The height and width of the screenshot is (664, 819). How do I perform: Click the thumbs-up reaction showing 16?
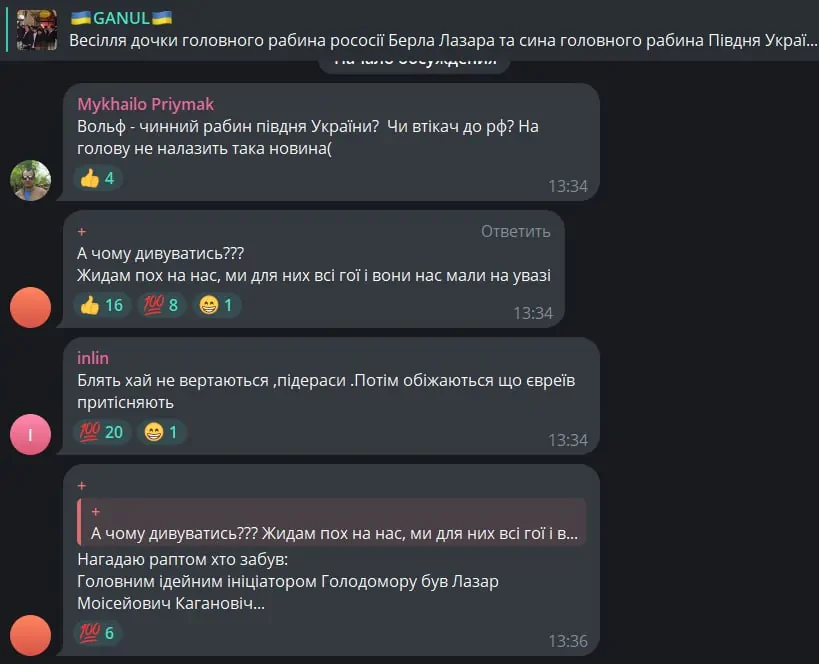click(102, 305)
